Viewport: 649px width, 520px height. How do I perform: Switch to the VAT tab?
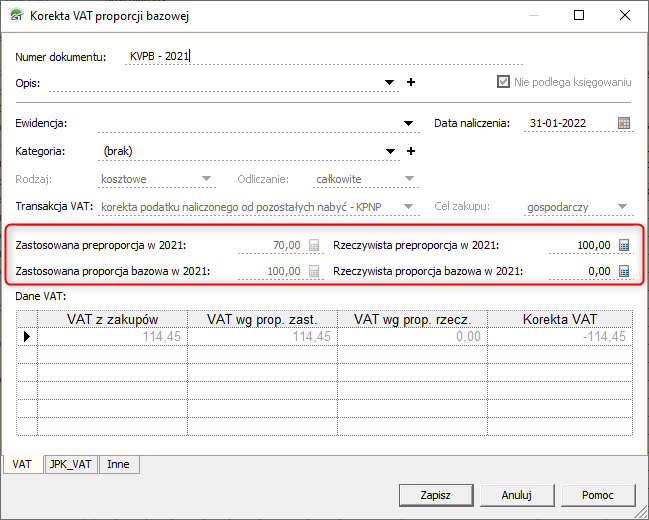(x=22, y=464)
